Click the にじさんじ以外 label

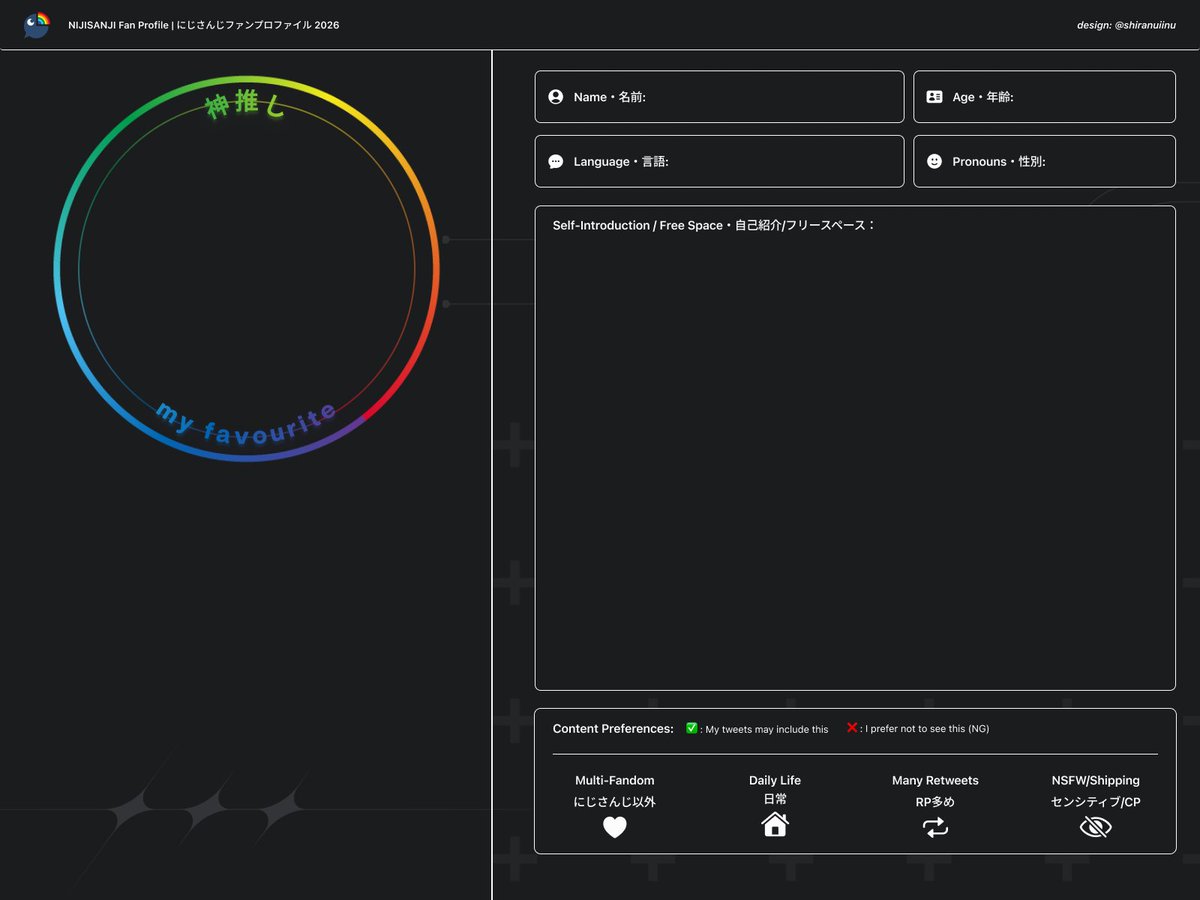[615, 802]
